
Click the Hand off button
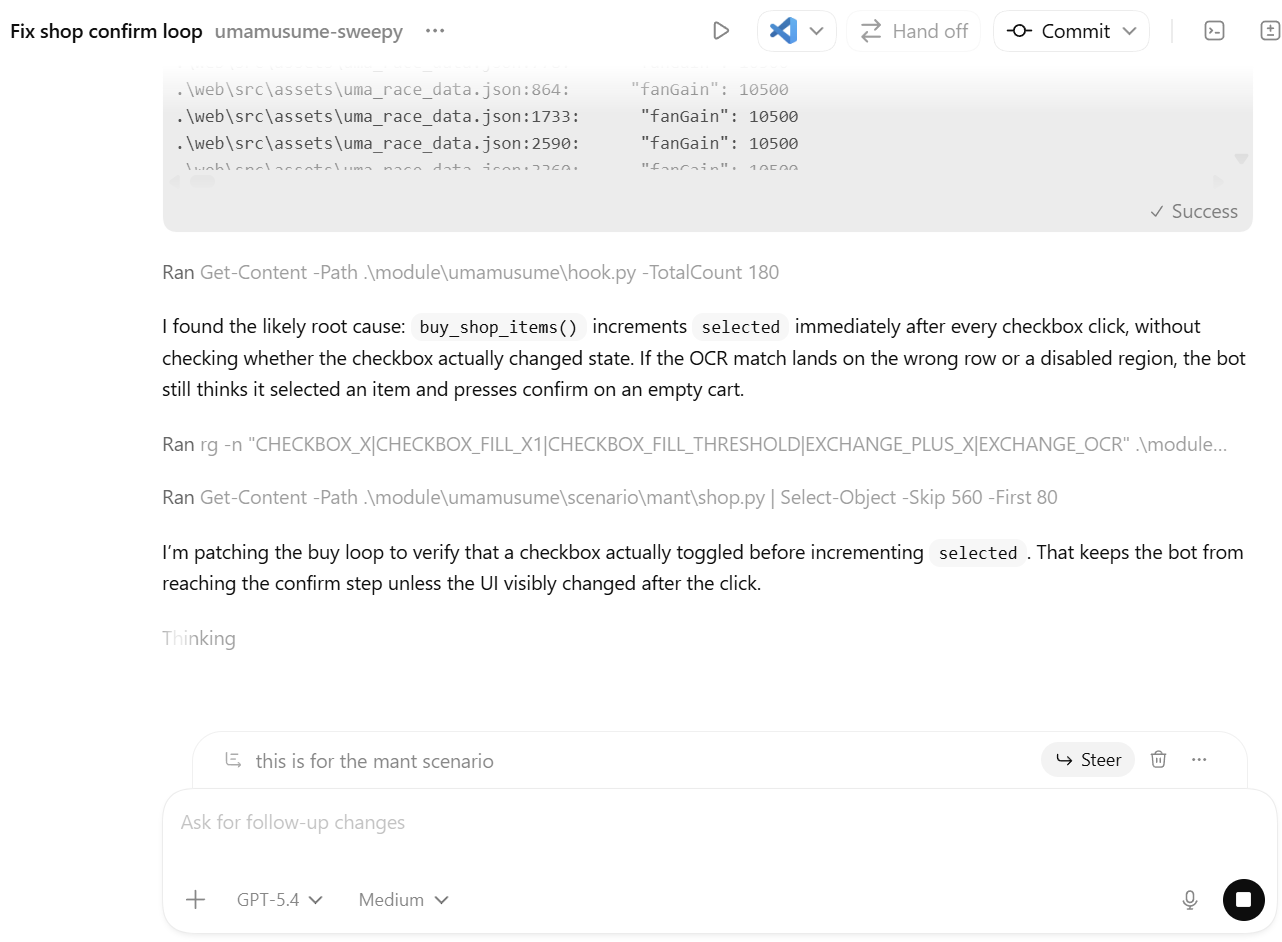coord(914,31)
